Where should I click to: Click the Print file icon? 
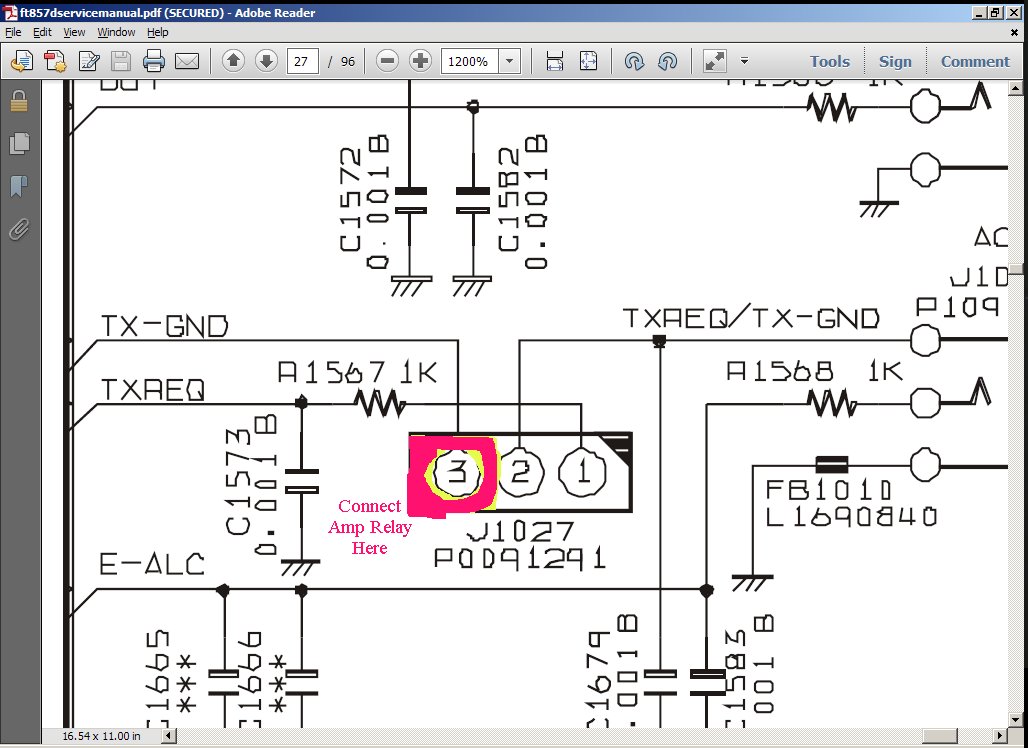(x=153, y=61)
